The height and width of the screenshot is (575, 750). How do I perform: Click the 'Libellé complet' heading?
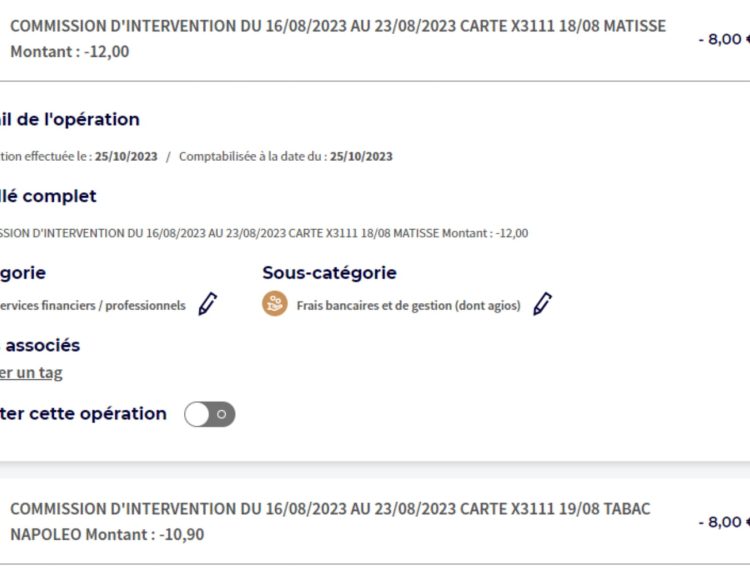pos(48,196)
